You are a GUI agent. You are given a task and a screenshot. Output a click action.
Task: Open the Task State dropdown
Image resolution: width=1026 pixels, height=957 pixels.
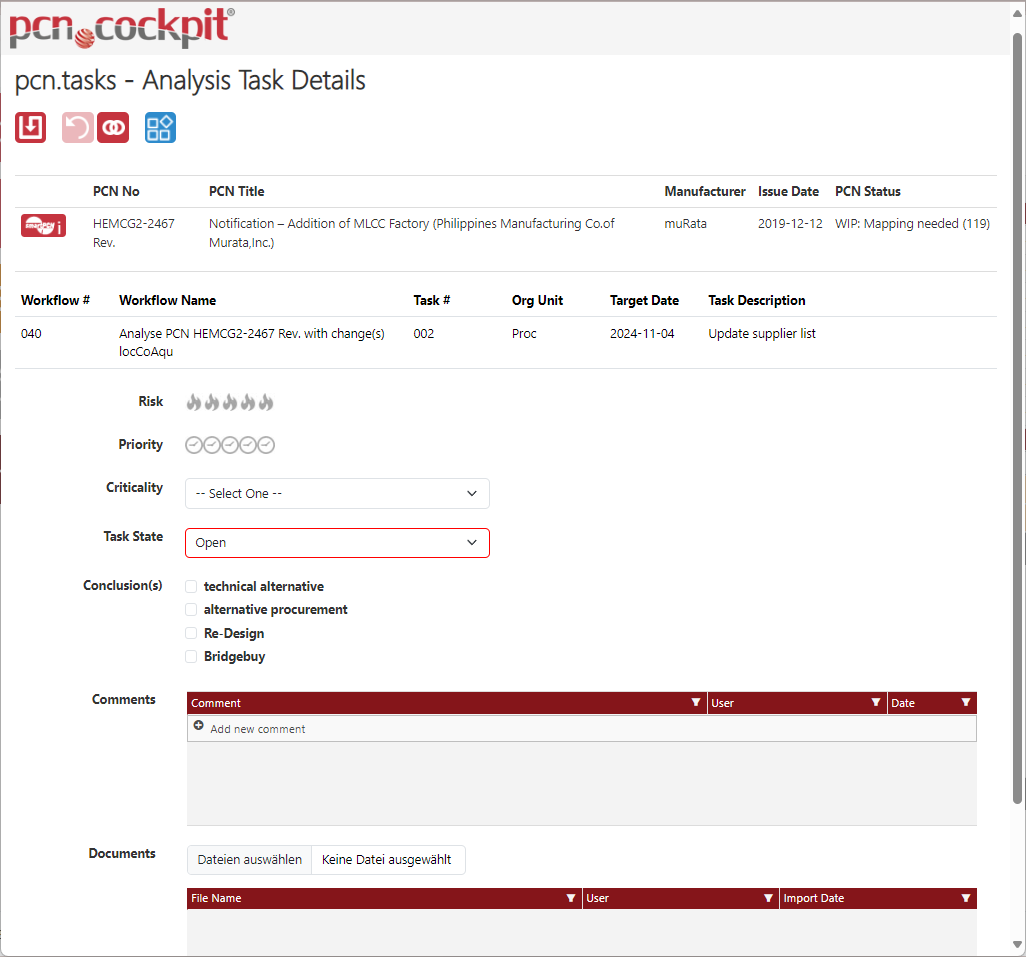tap(337, 543)
